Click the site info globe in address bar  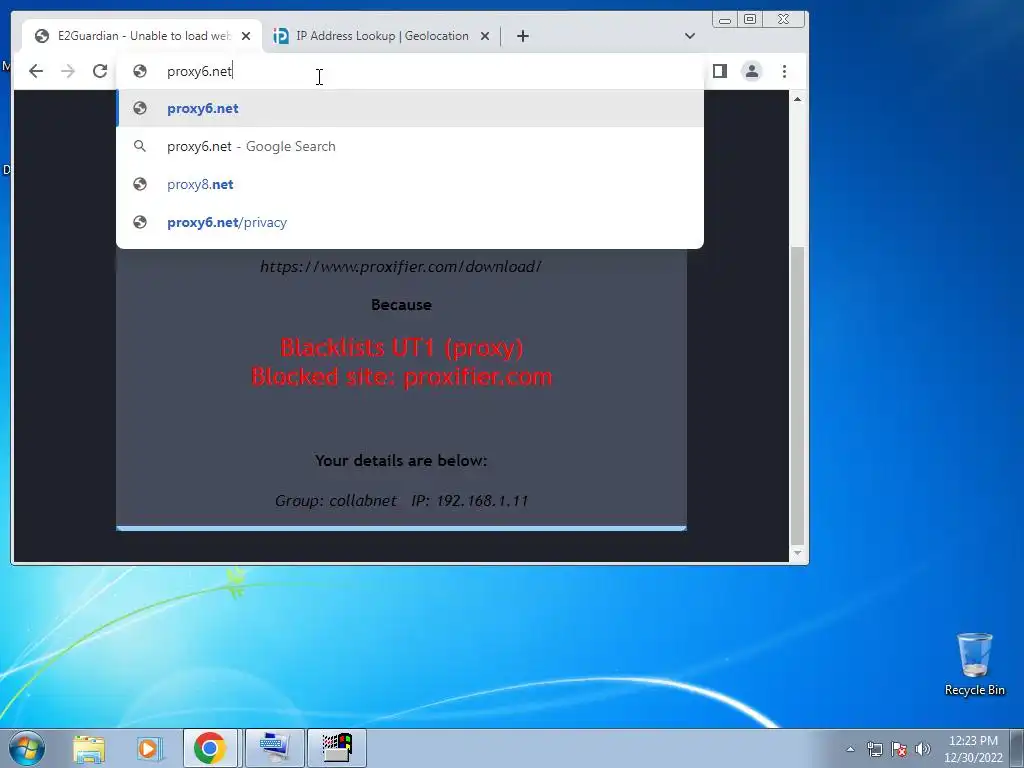(x=140, y=71)
